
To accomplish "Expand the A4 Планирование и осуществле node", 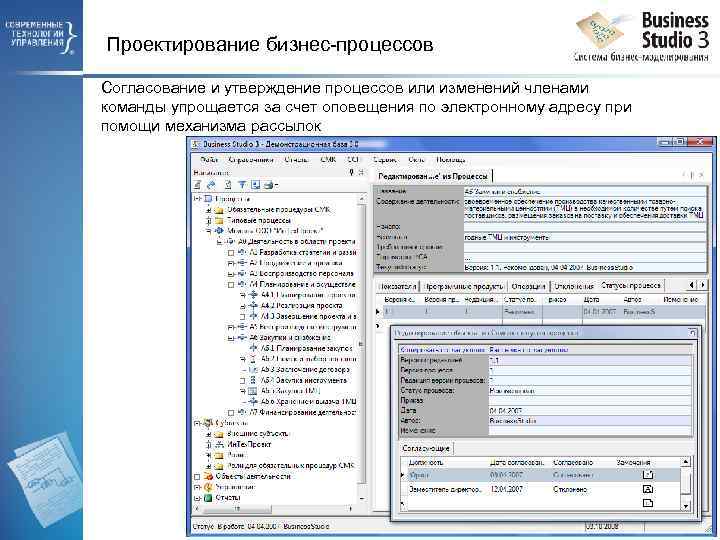I will (x=231, y=285).
